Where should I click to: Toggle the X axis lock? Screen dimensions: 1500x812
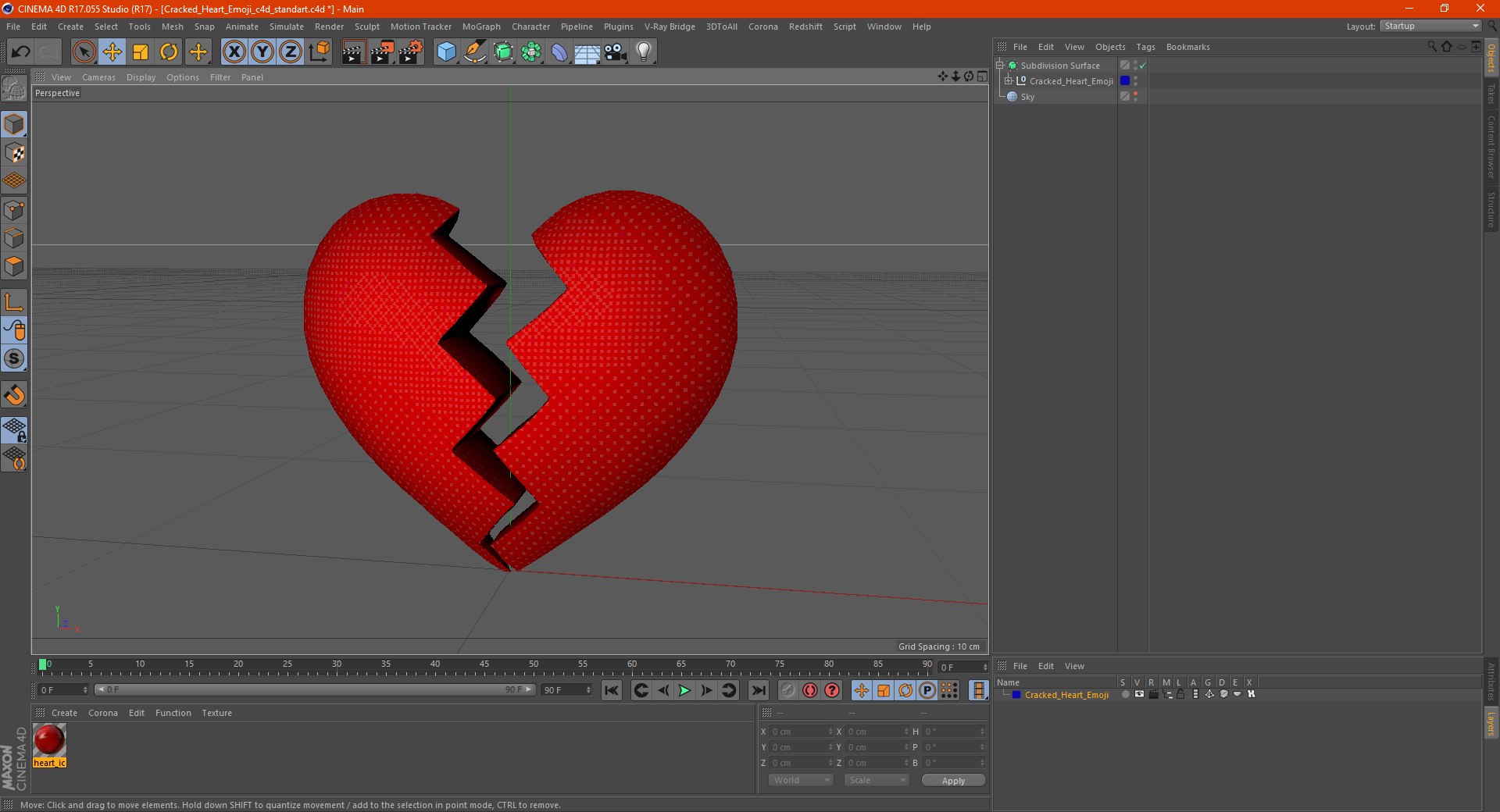[x=234, y=52]
